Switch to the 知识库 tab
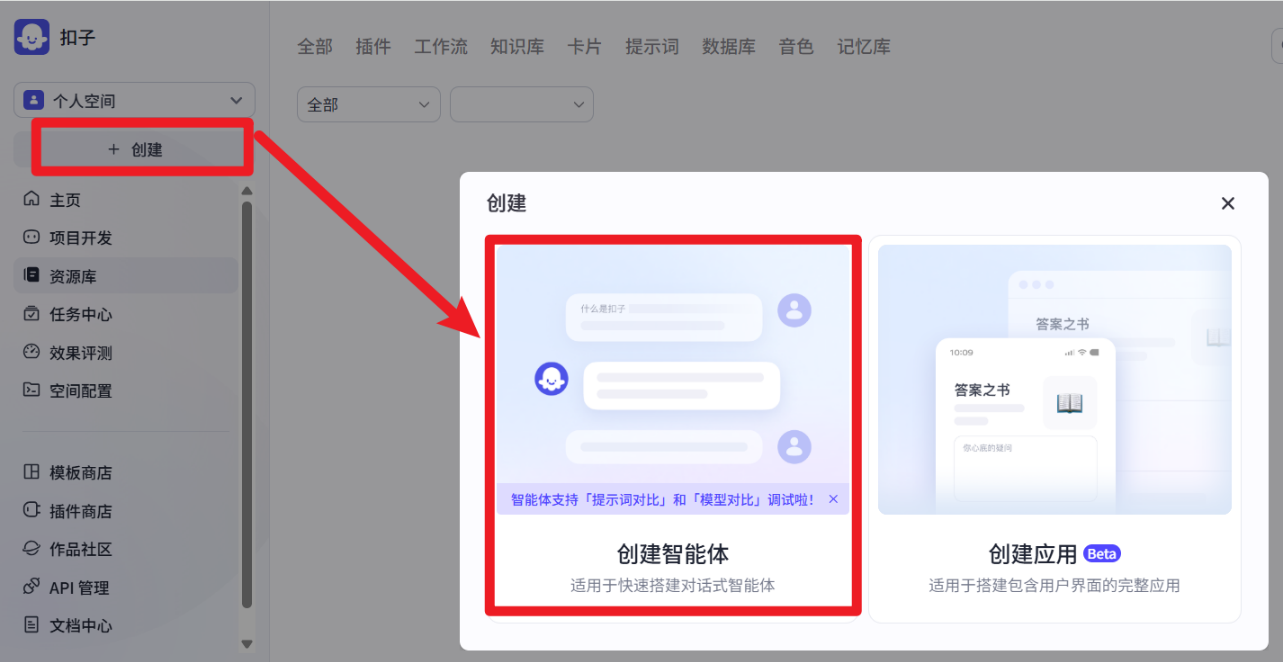This screenshot has width=1283, height=662. [517, 46]
